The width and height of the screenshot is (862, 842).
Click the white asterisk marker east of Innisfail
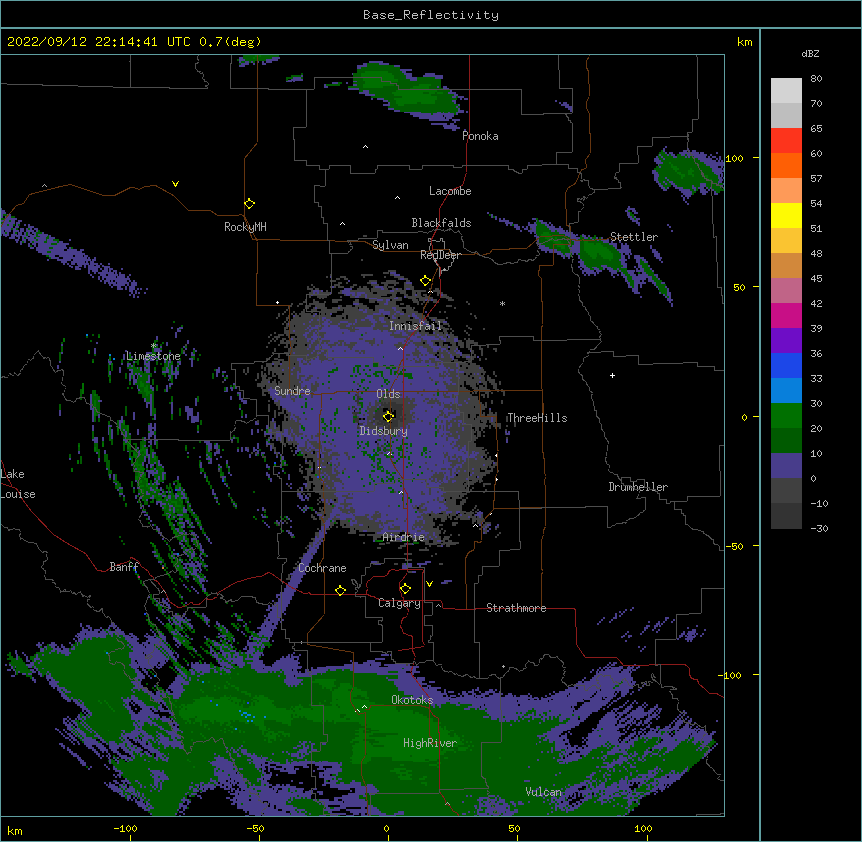click(x=502, y=303)
